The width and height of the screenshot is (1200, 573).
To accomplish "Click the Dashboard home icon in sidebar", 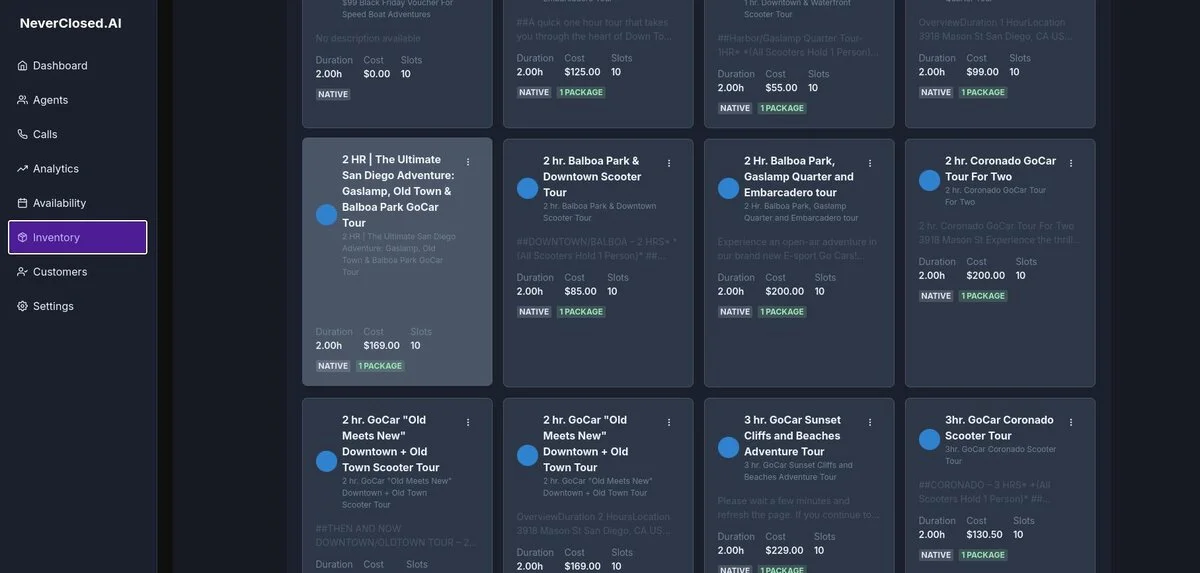I will (22, 66).
